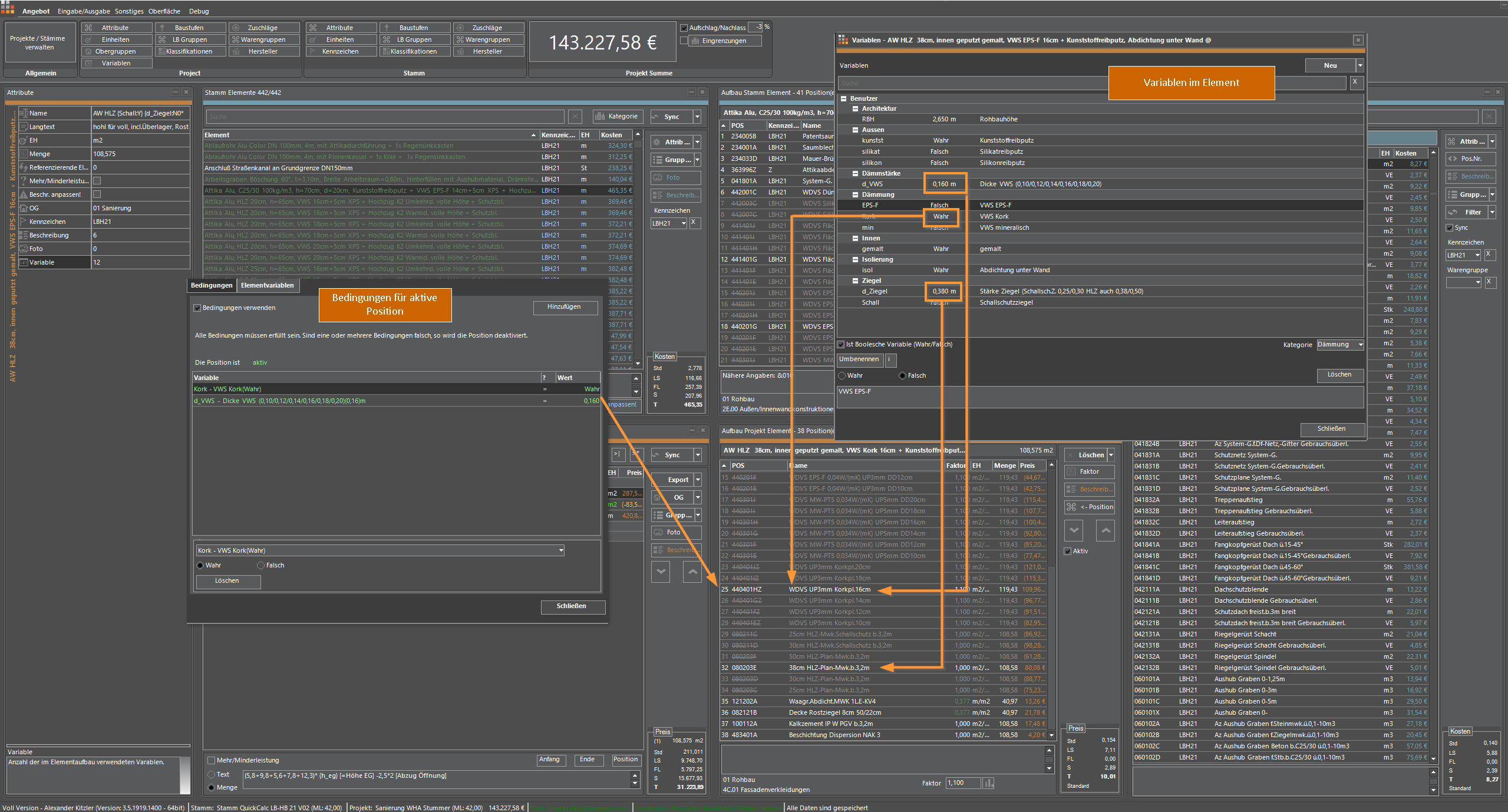Toggle the Mehr/Minderleistung checkbox at bottom

[x=211, y=761]
